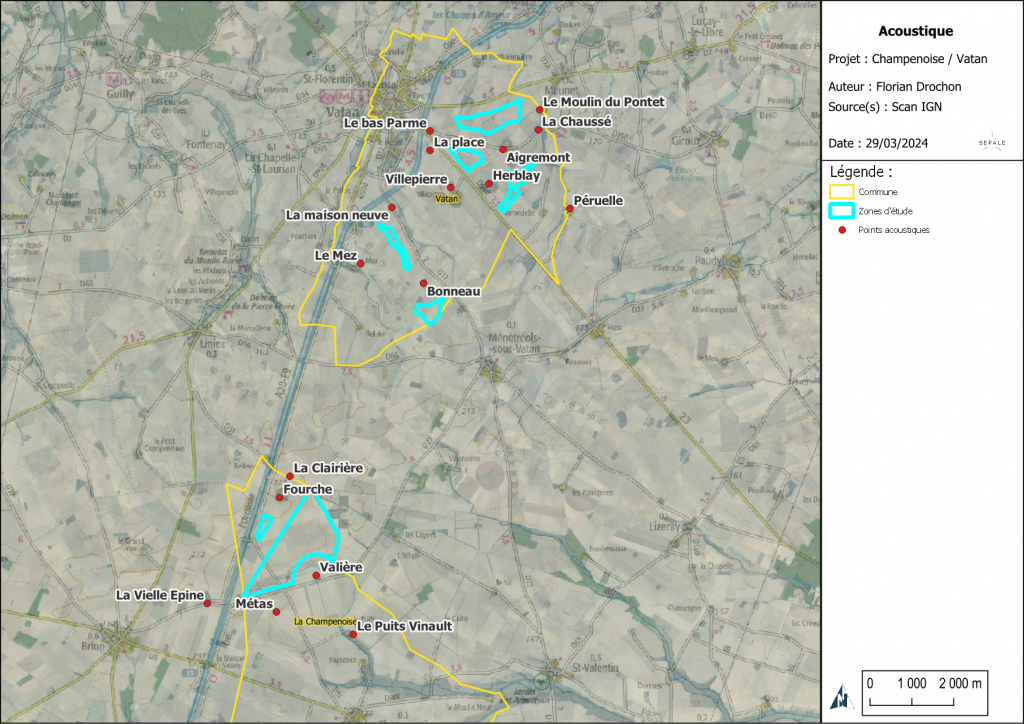
Task: Pick the red acoustic point at Le Mez
Action: [x=361, y=264]
